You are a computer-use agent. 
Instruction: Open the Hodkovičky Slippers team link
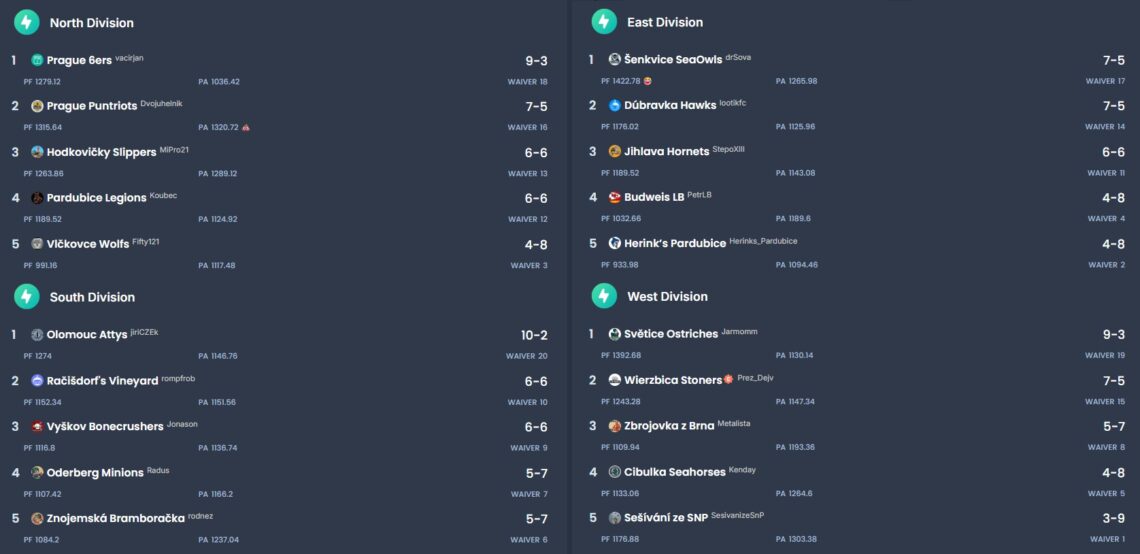coord(101,152)
